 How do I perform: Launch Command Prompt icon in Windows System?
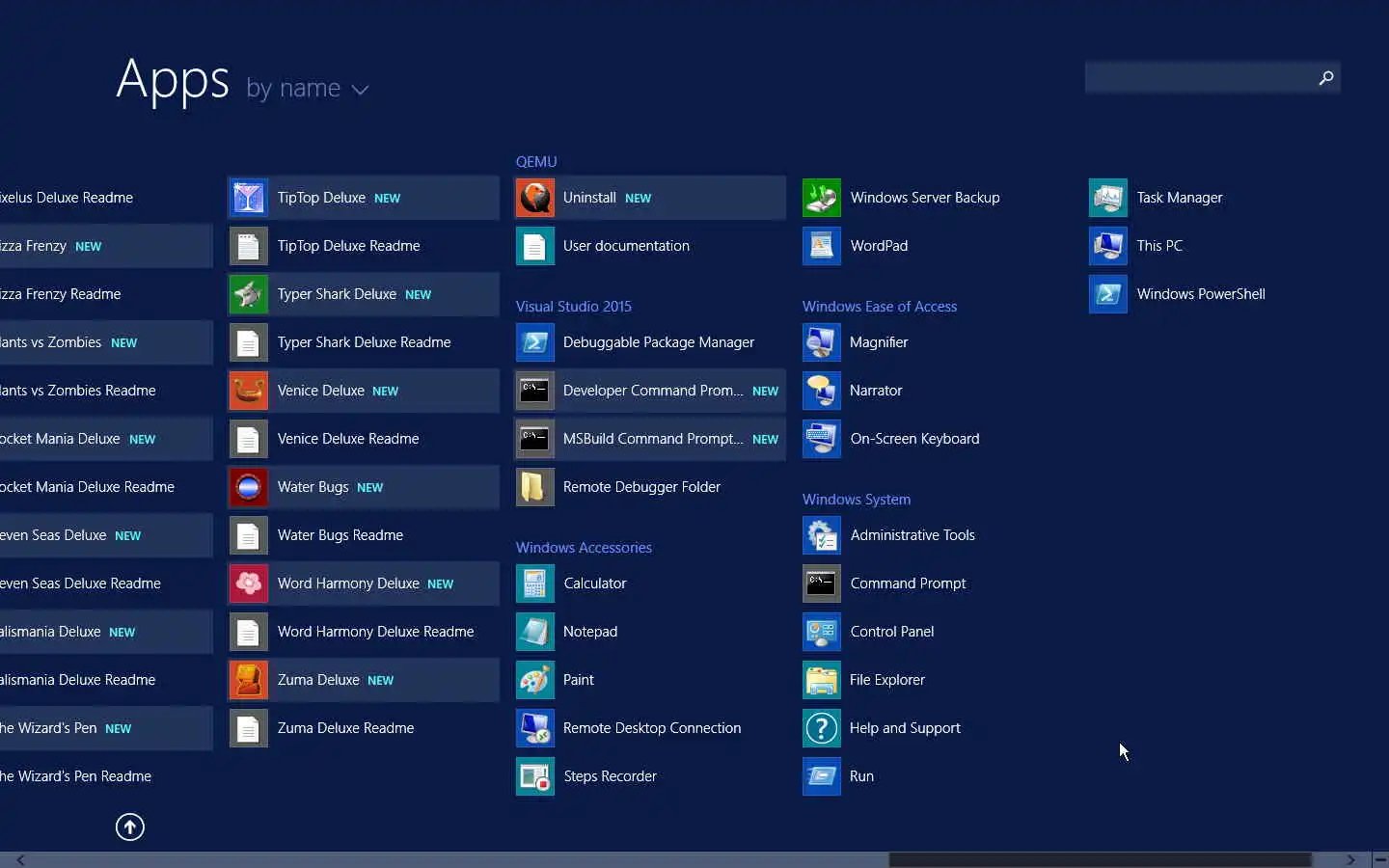pyautogui.click(x=821, y=583)
